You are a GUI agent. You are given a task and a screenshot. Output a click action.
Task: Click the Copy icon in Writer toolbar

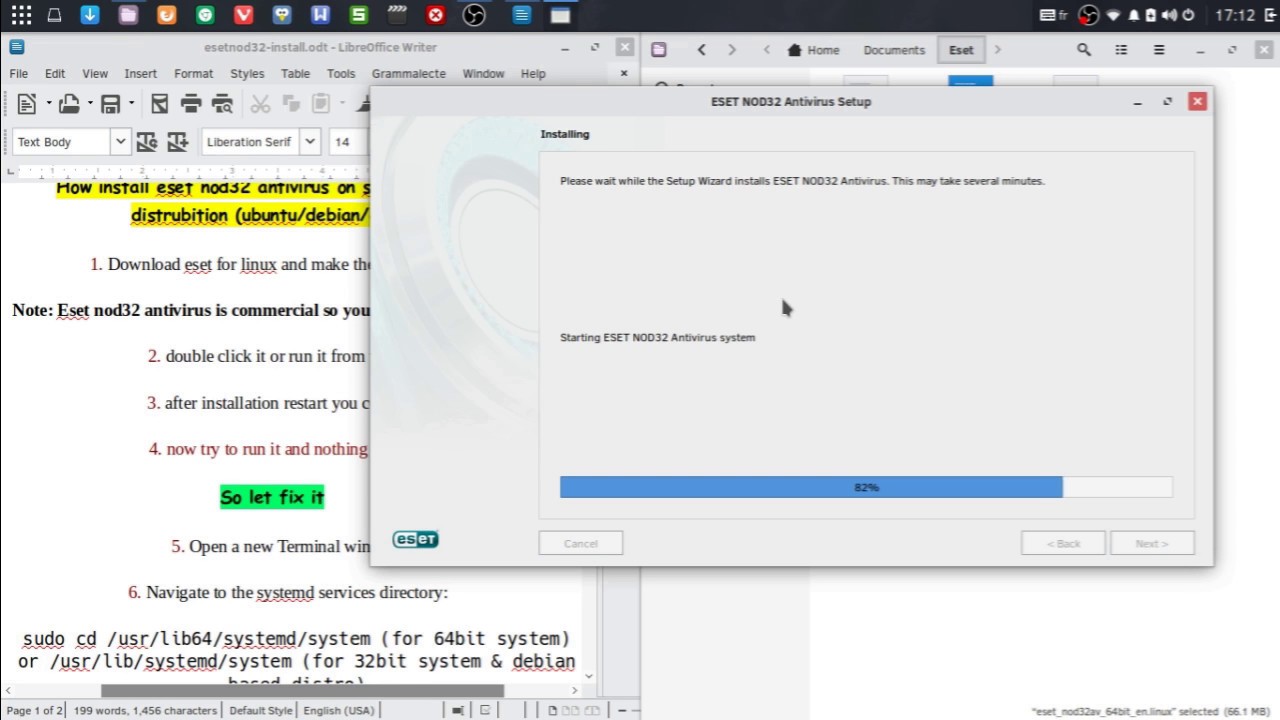[291, 103]
